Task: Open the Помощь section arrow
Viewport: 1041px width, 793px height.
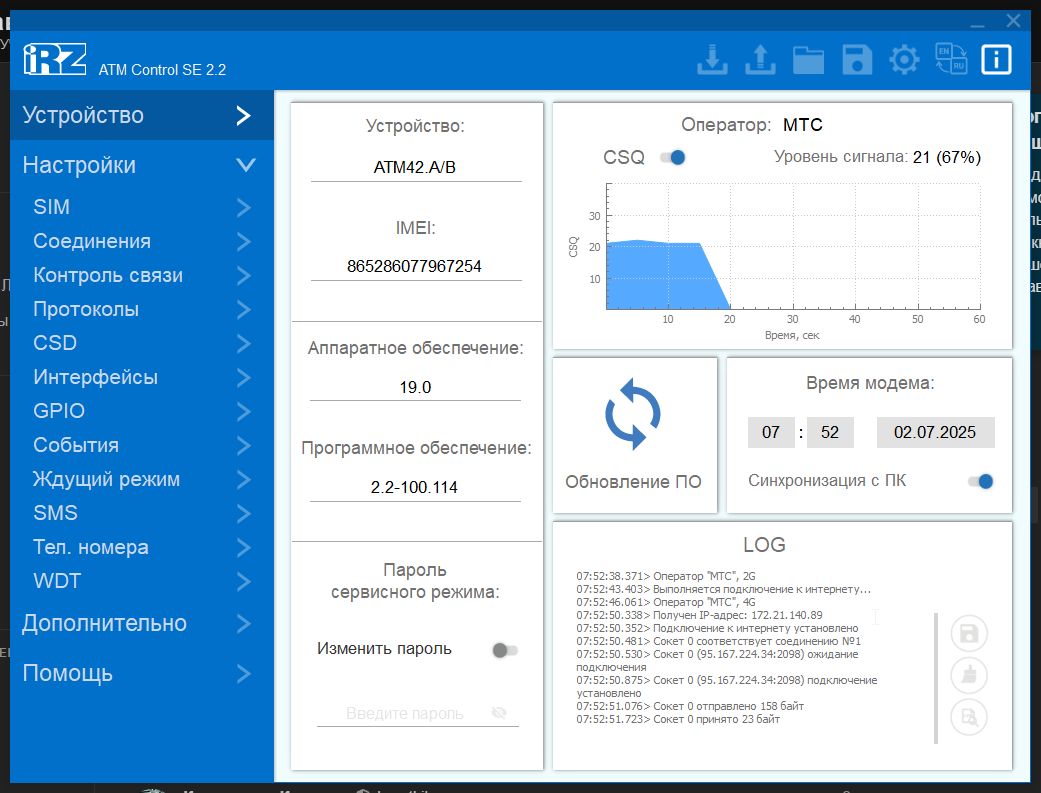Action: (x=244, y=673)
